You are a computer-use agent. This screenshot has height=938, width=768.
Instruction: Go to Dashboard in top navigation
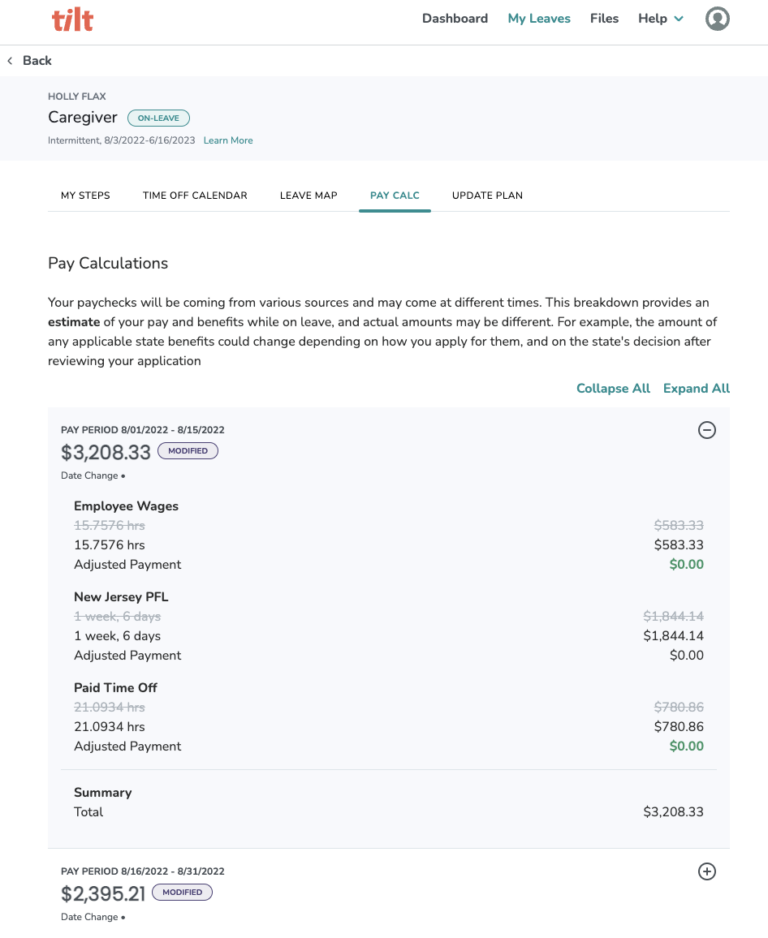pos(455,19)
